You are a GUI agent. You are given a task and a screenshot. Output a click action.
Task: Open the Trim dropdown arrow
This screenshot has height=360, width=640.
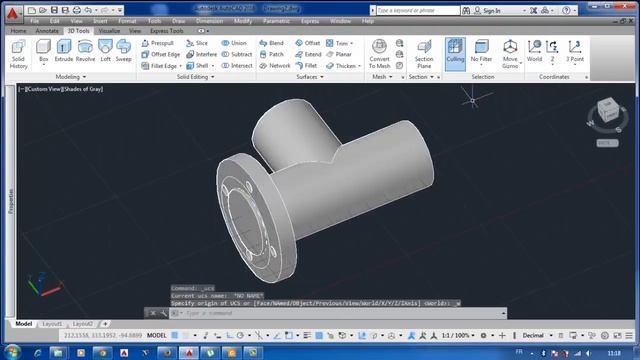pos(351,43)
